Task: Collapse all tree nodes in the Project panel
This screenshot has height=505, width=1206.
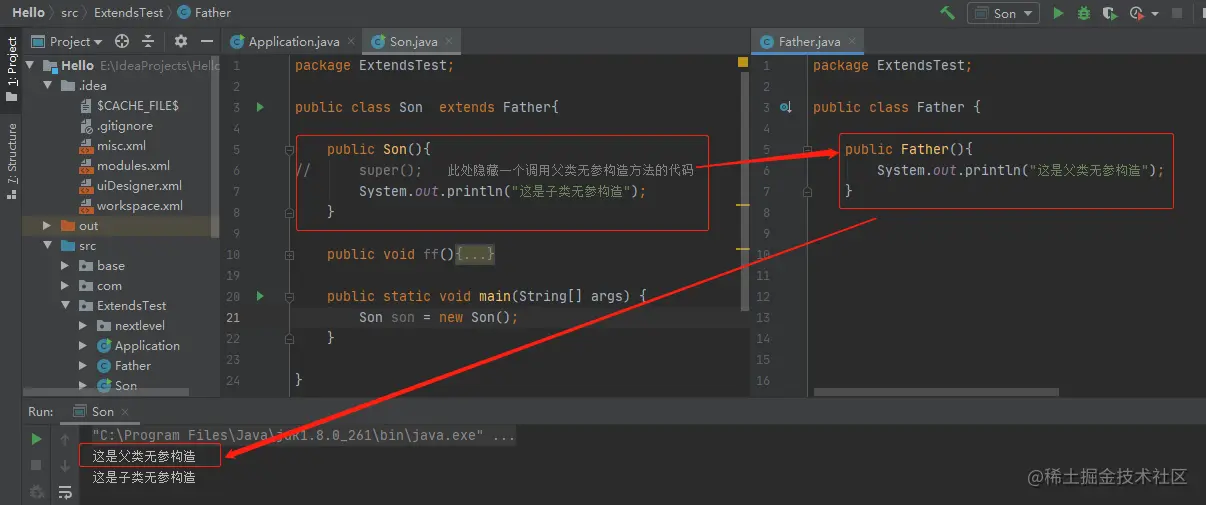Action: pyautogui.click(x=148, y=41)
